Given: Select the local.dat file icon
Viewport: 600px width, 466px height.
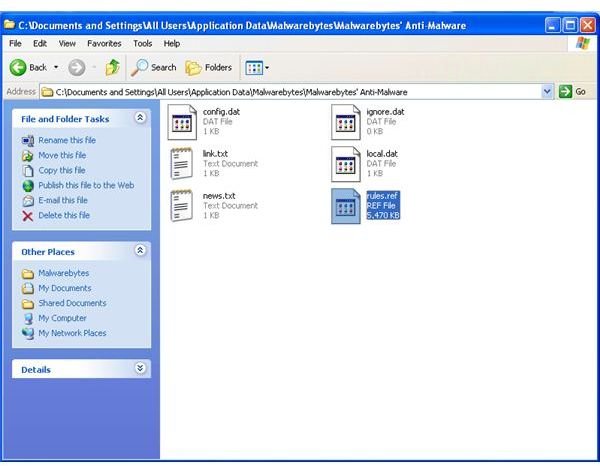Looking at the screenshot, I should point(346,164).
